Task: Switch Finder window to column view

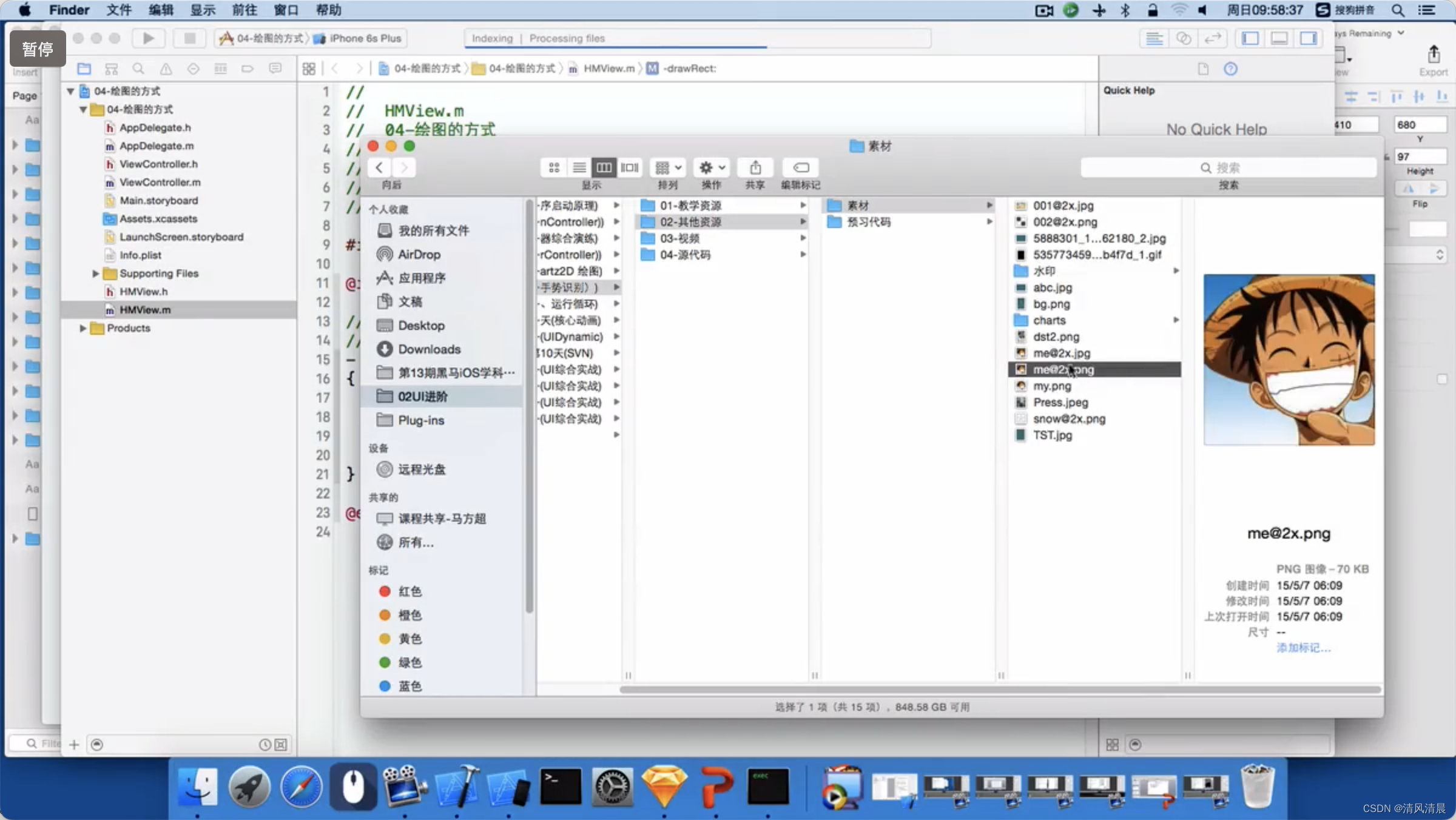Action: 604,167
